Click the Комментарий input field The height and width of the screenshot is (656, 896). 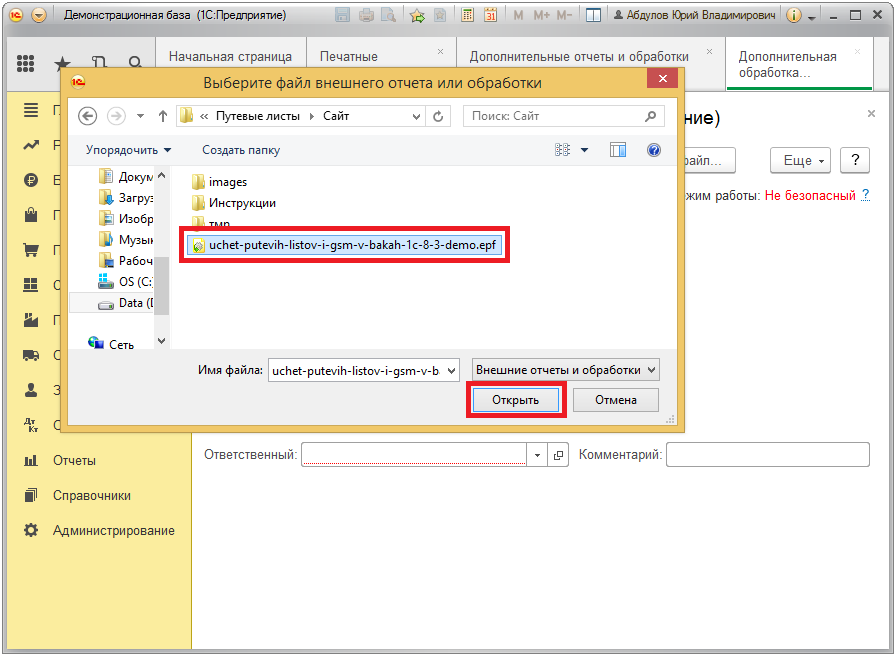[x=767, y=455]
